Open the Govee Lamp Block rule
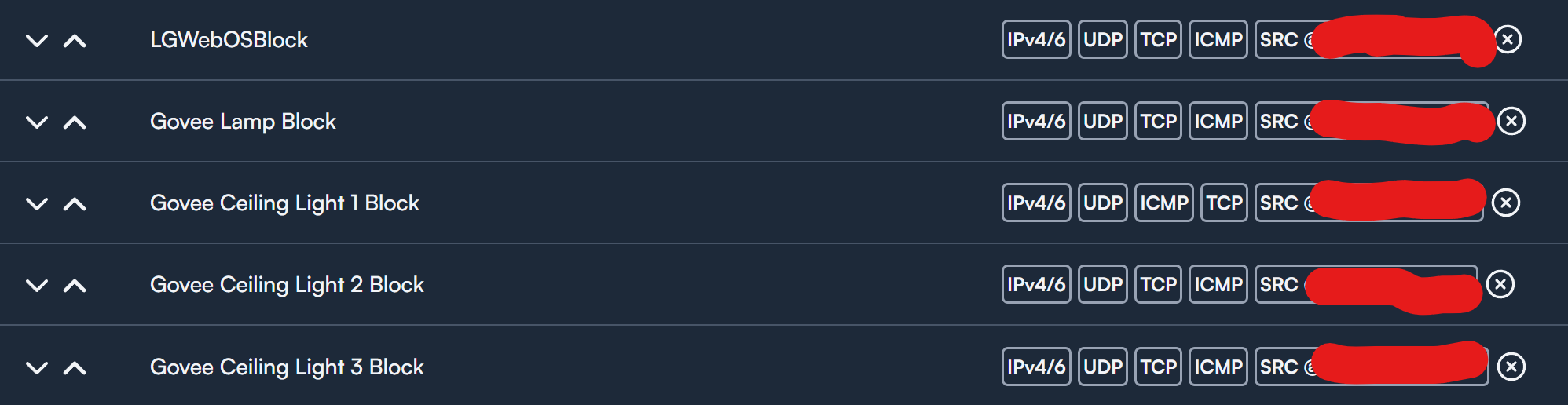The width and height of the screenshot is (1568, 405). (x=243, y=122)
